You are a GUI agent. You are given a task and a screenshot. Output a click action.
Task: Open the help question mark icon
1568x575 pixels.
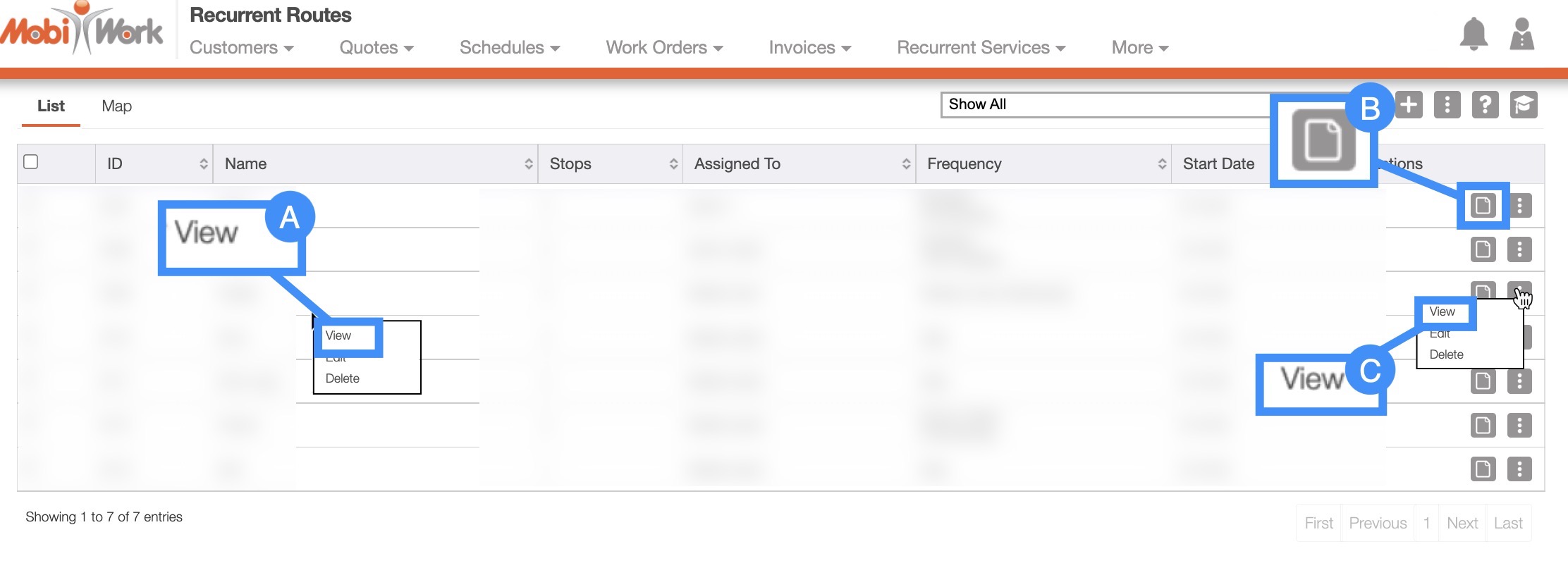(x=1485, y=105)
